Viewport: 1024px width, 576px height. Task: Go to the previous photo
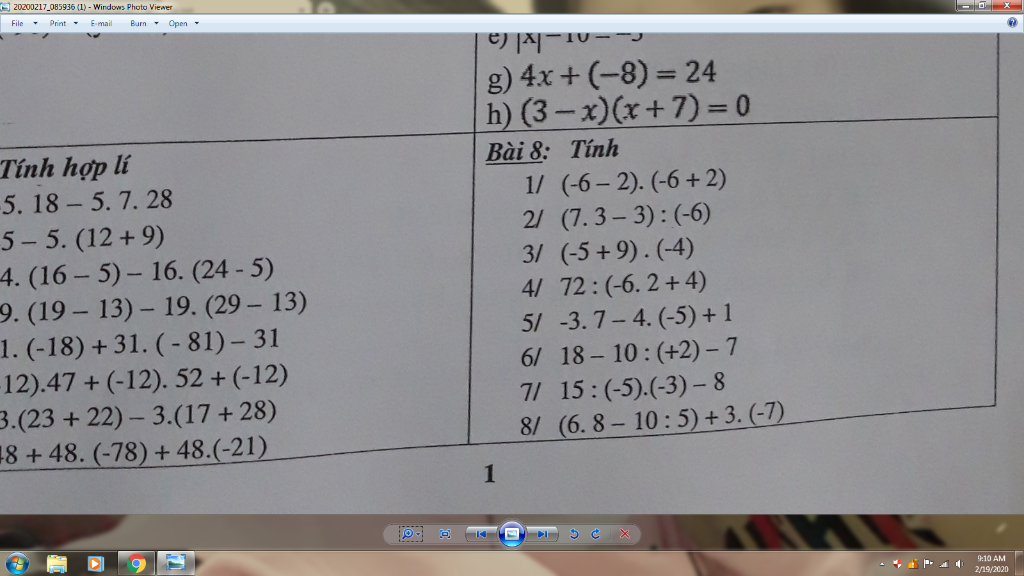pos(481,534)
